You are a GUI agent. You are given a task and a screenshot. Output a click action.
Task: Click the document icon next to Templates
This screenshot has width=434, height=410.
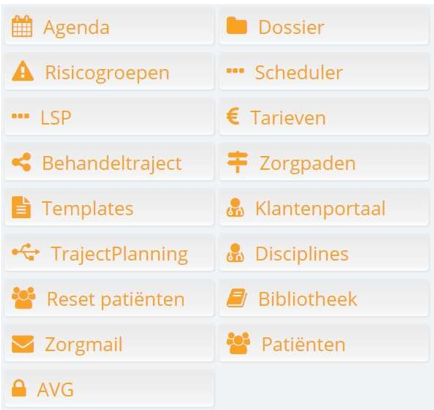click(21, 207)
